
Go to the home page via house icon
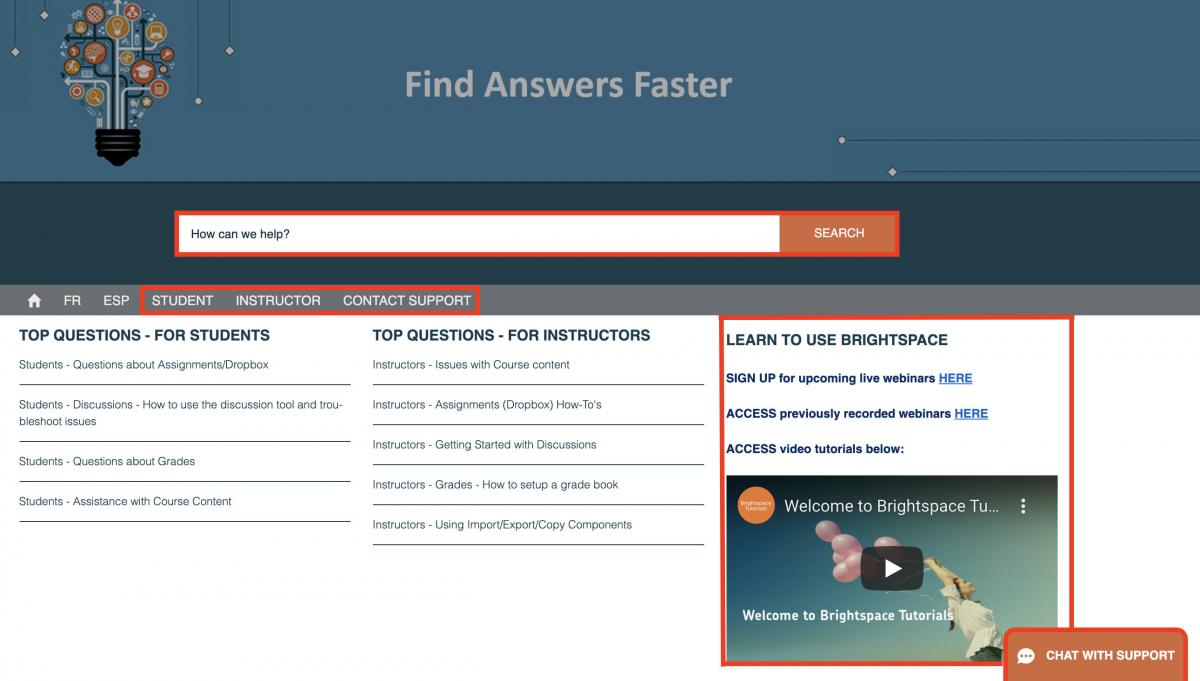click(34, 300)
